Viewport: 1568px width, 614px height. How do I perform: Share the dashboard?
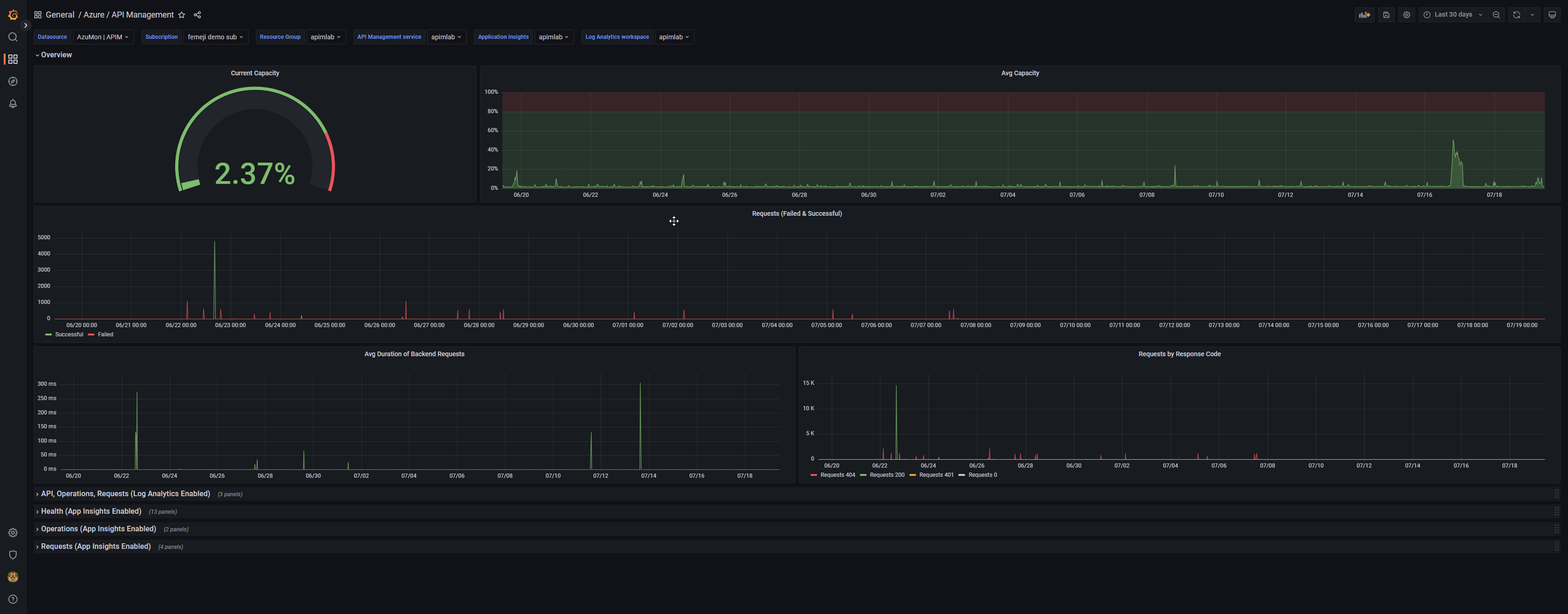click(x=197, y=15)
